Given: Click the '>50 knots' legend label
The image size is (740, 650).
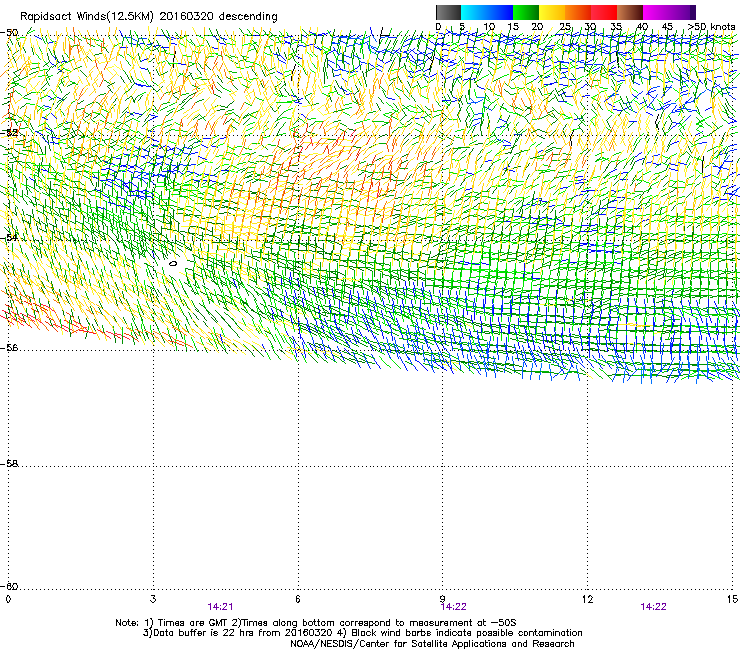Looking at the screenshot, I should (x=711, y=27).
